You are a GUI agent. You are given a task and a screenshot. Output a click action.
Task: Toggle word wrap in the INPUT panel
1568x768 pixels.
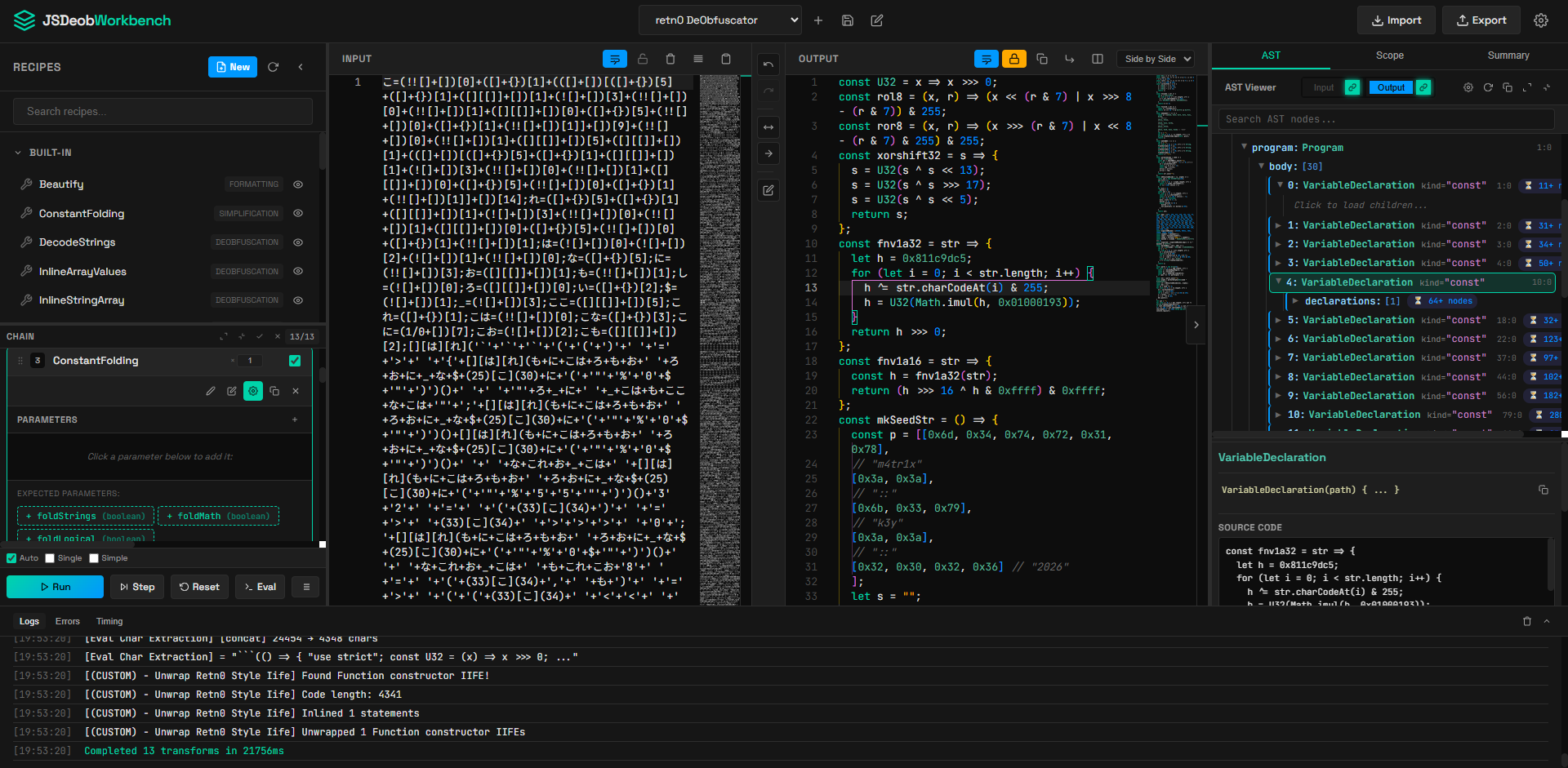(615, 59)
